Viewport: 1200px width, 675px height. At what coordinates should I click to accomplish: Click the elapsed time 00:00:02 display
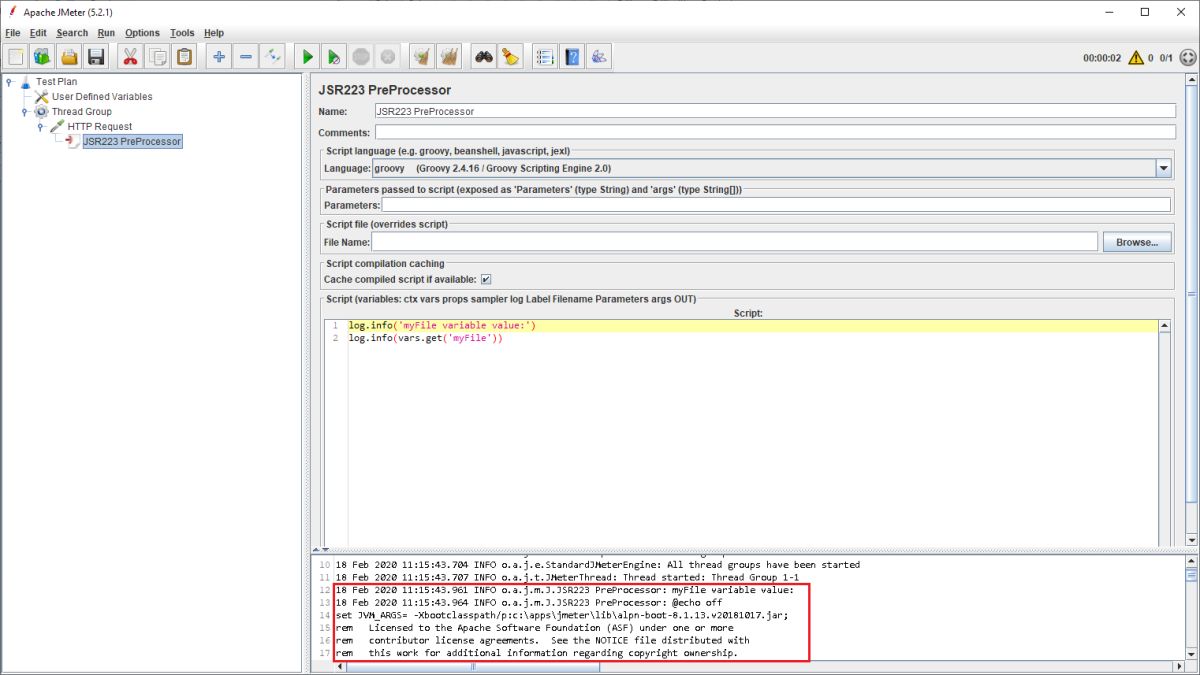tap(1102, 58)
